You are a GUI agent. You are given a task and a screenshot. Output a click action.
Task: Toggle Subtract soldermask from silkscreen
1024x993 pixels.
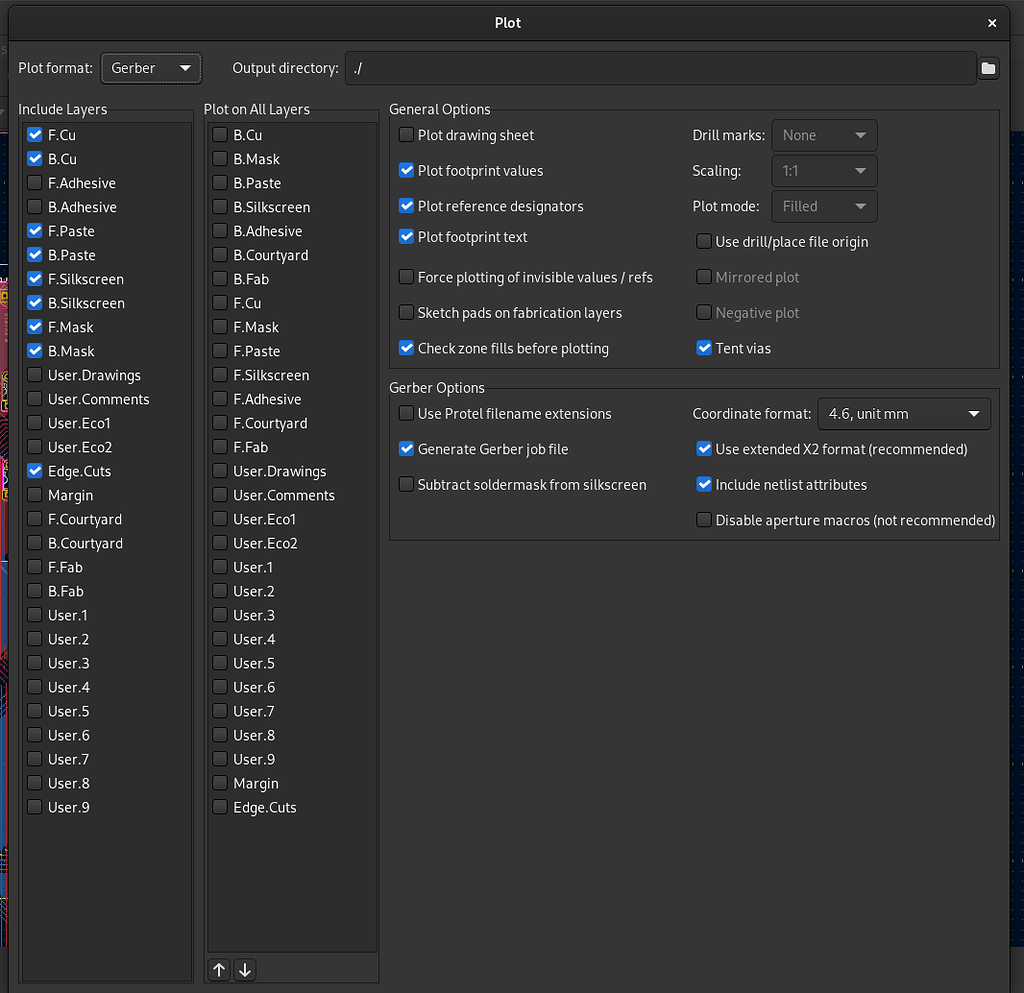[x=406, y=485]
